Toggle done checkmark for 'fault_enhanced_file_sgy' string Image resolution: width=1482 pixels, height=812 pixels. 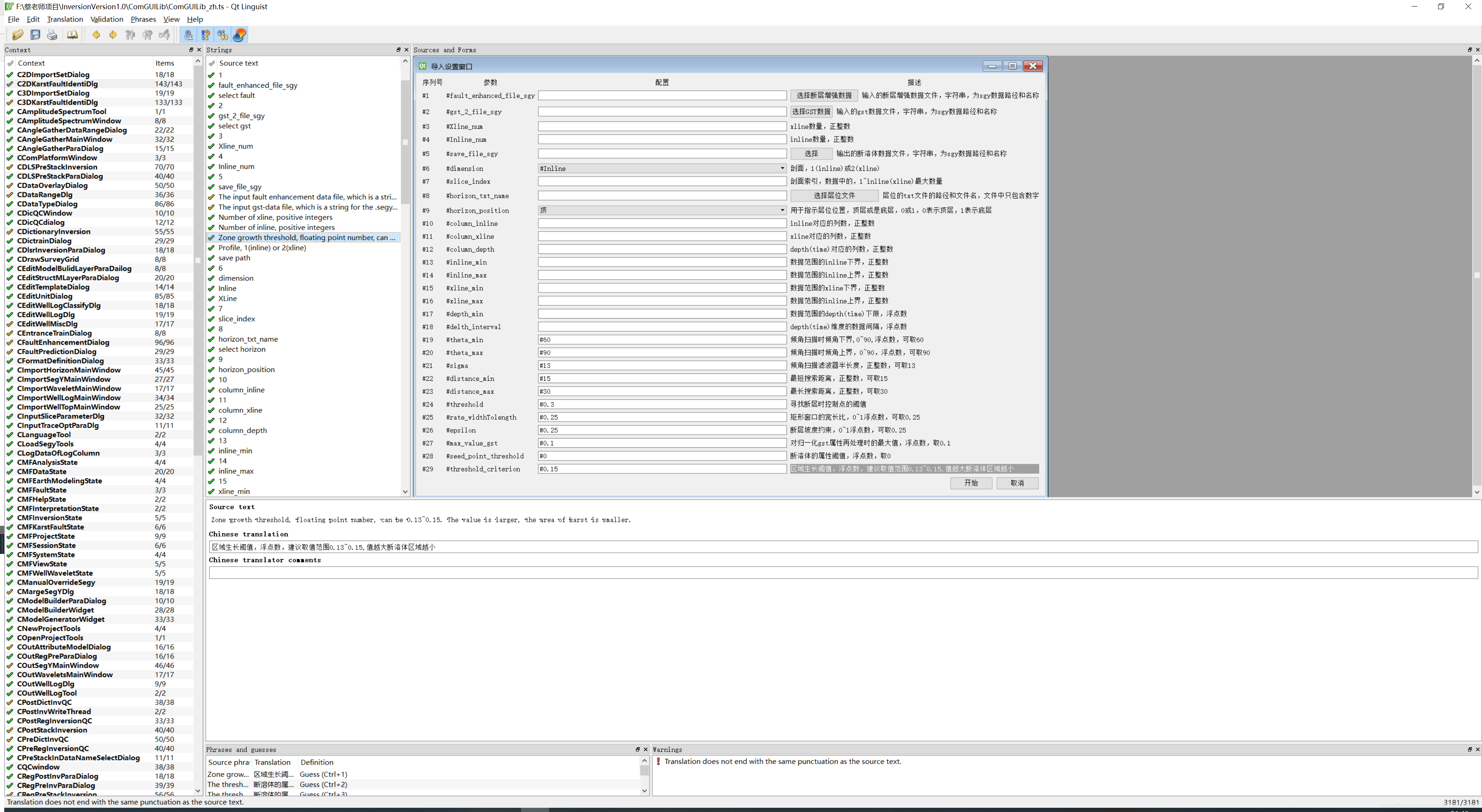211,85
